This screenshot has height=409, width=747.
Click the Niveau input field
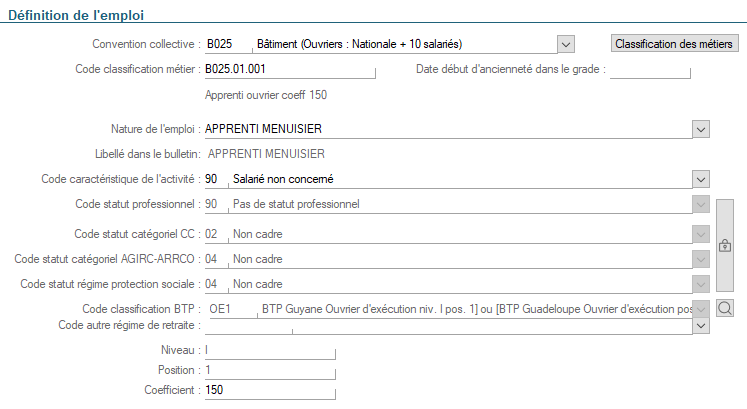pyautogui.click(x=270, y=350)
